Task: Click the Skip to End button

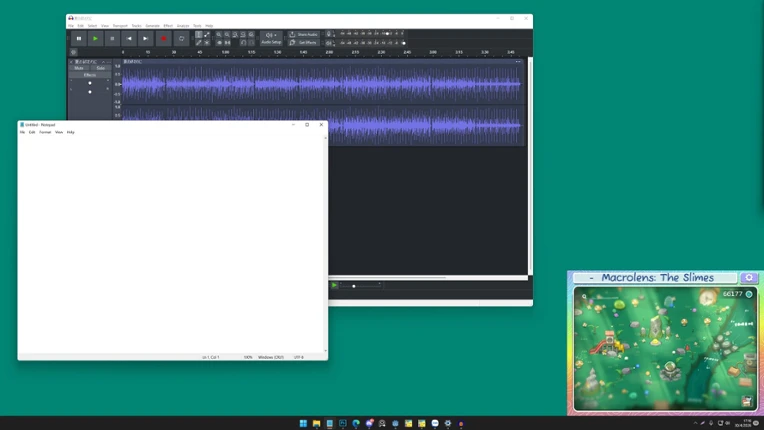Action: pos(146,38)
